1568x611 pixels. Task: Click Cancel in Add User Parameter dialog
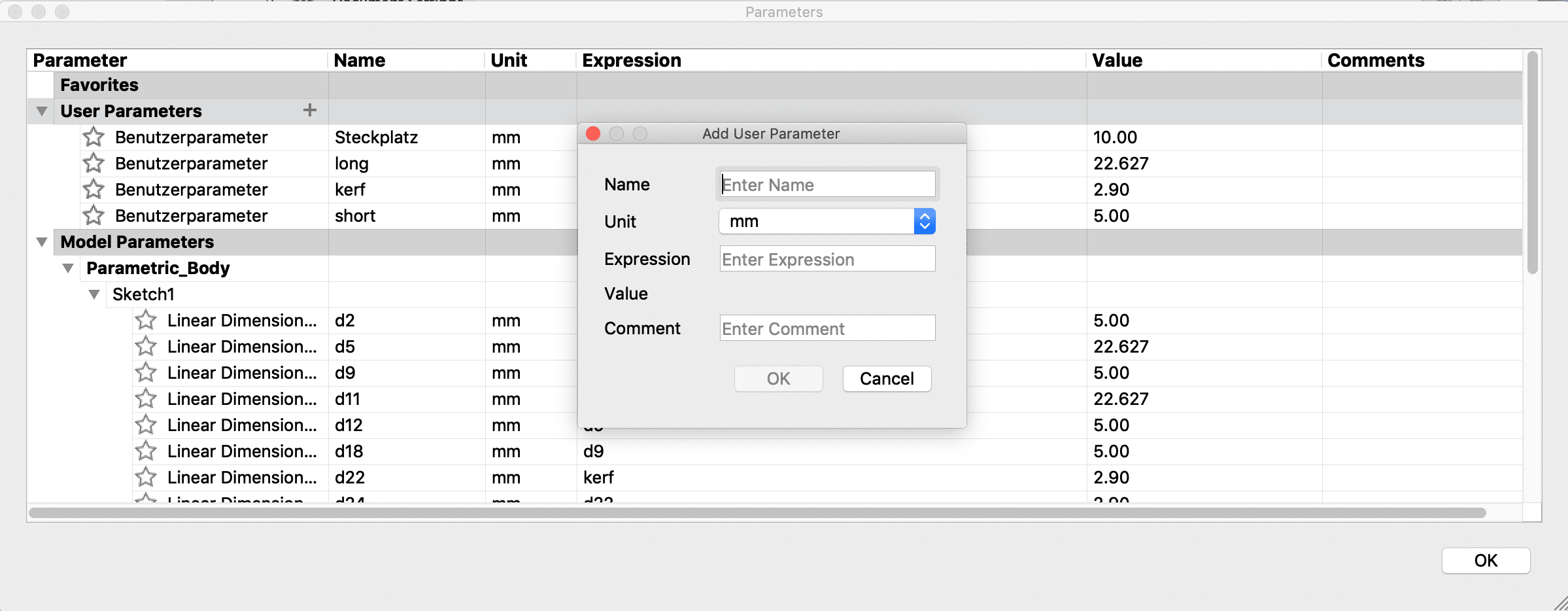[x=887, y=379]
